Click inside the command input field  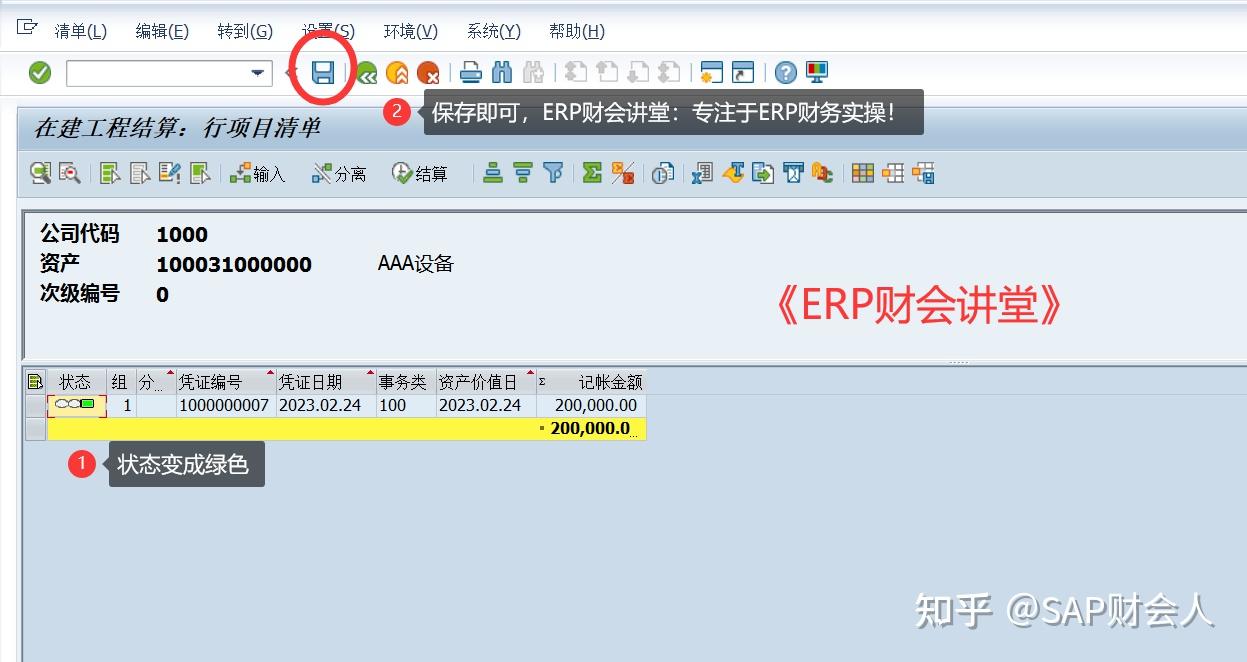click(x=150, y=72)
